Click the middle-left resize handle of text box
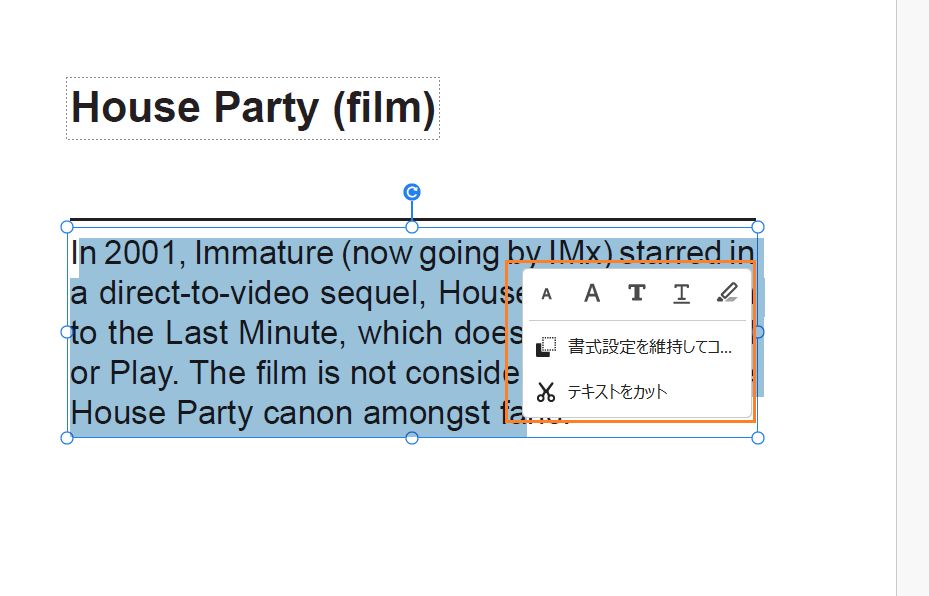The height and width of the screenshot is (596, 929). point(67,332)
